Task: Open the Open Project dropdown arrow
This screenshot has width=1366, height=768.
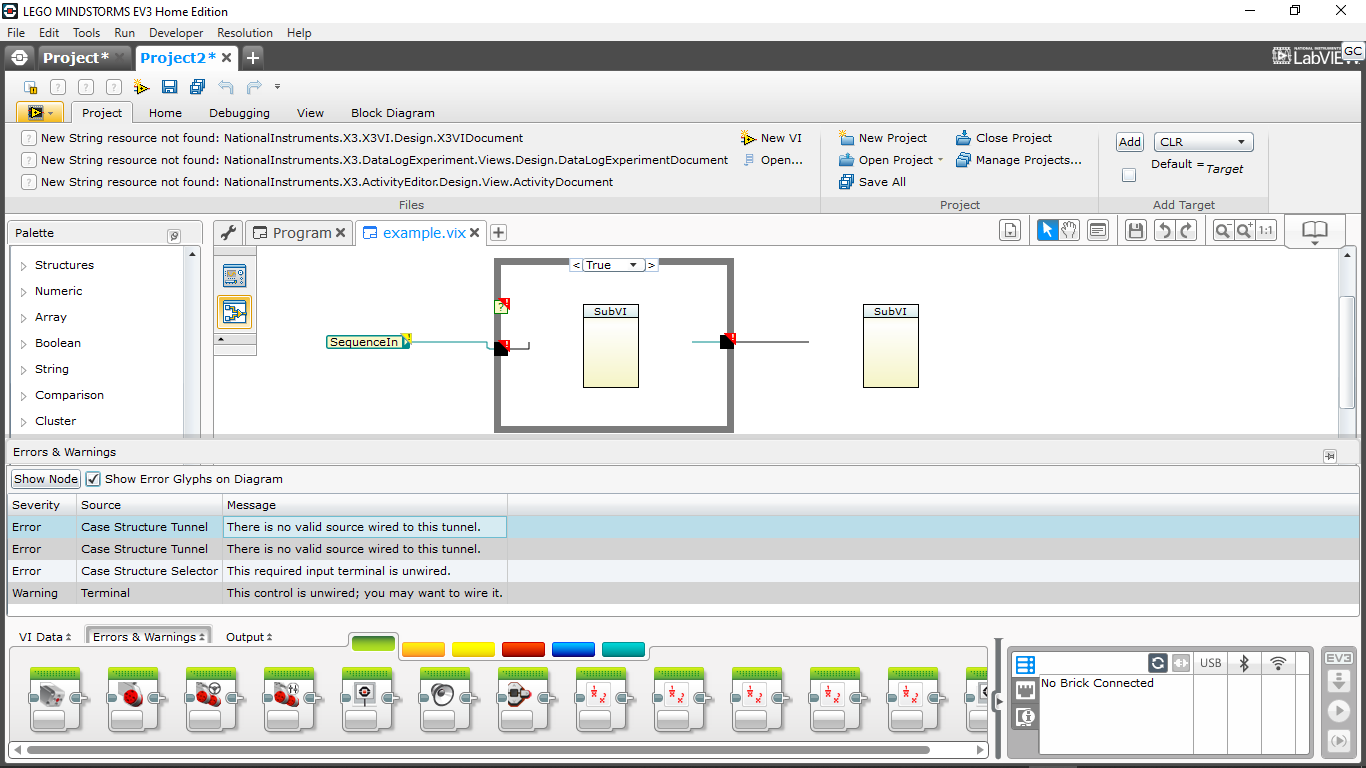Action: tap(940, 161)
